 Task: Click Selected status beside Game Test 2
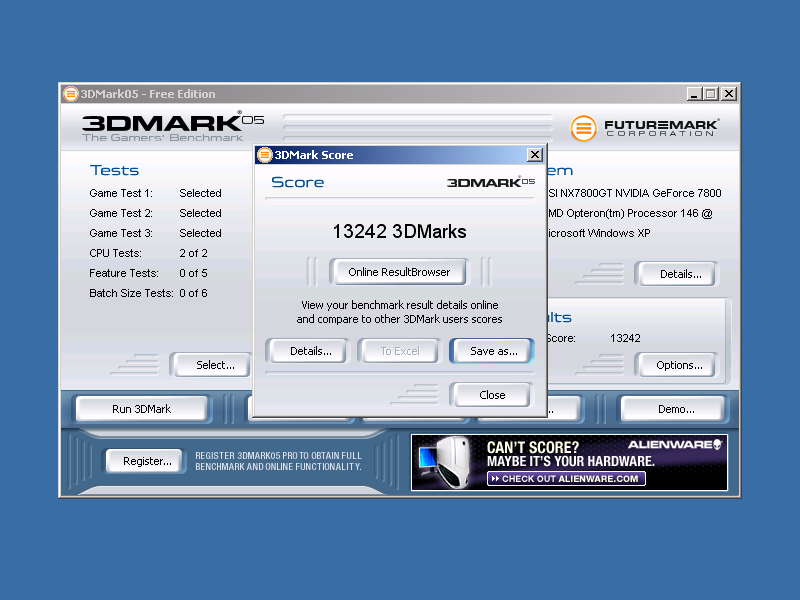pyautogui.click(x=201, y=213)
